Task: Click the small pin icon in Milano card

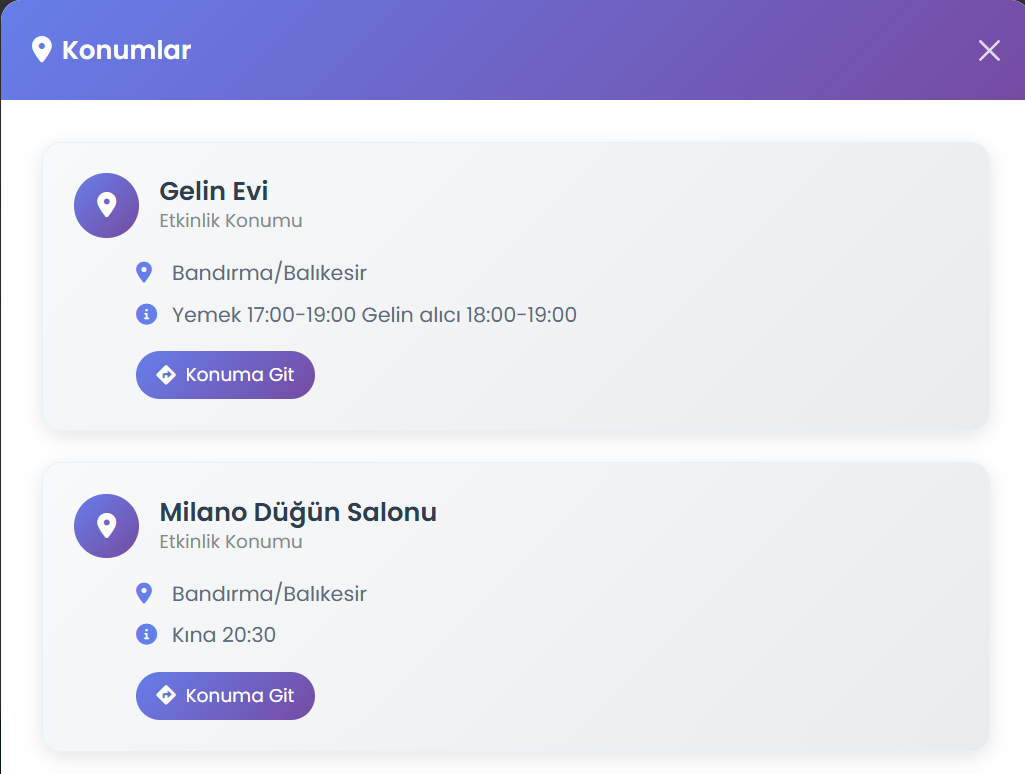Action: point(144,594)
